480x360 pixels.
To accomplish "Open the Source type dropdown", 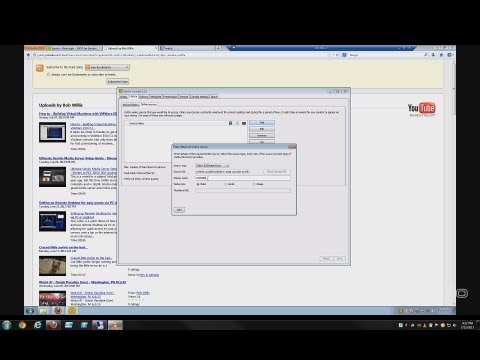I will (212, 166).
